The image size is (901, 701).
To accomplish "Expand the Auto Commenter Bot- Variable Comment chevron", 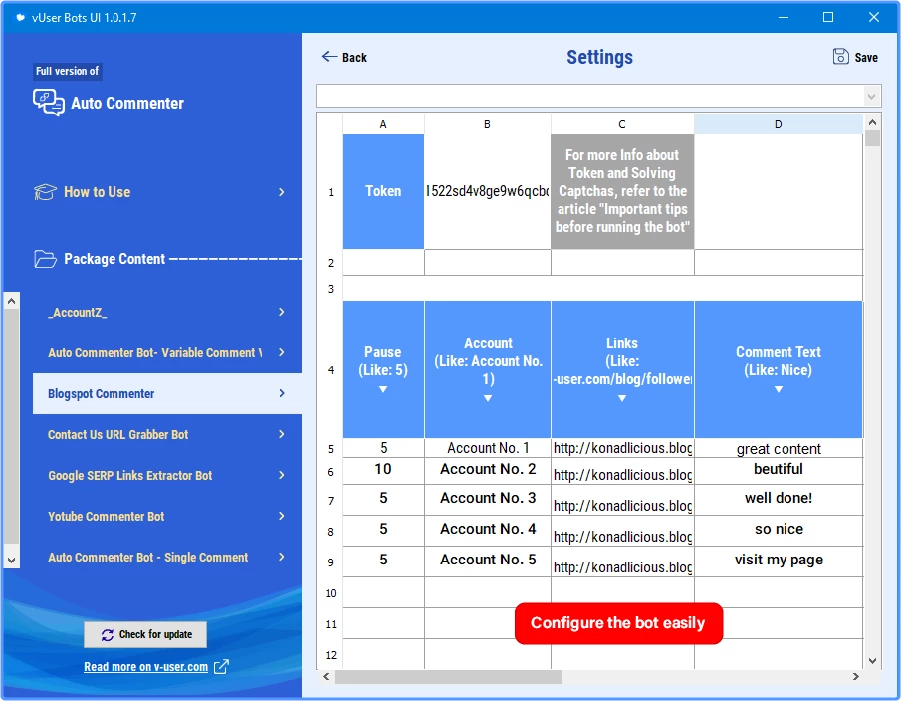I will [282, 352].
